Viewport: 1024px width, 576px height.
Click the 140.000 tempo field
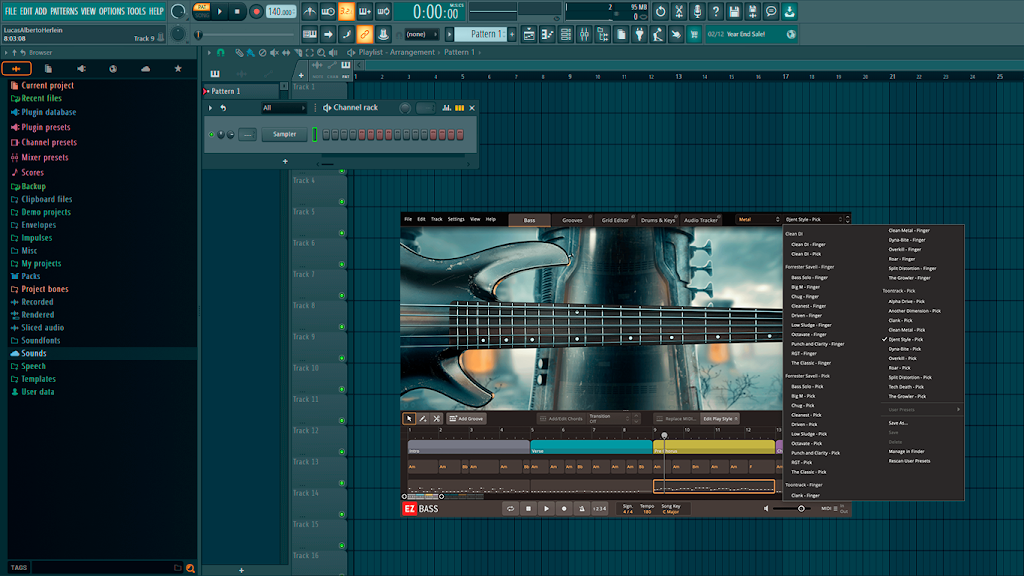(280, 11)
